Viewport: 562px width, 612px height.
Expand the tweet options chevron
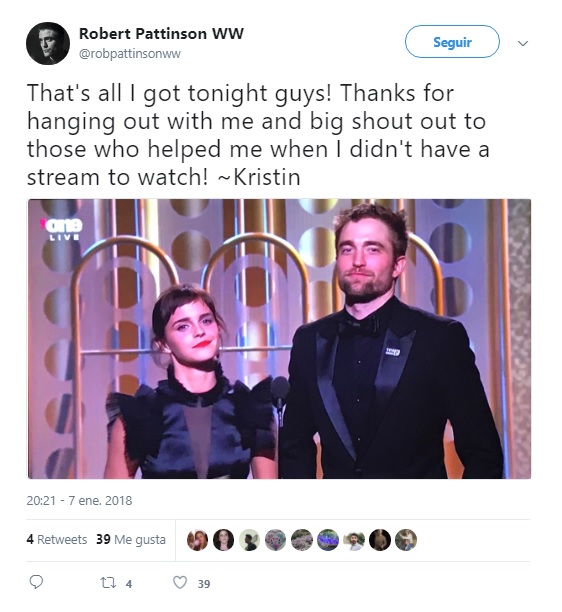[x=523, y=43]
